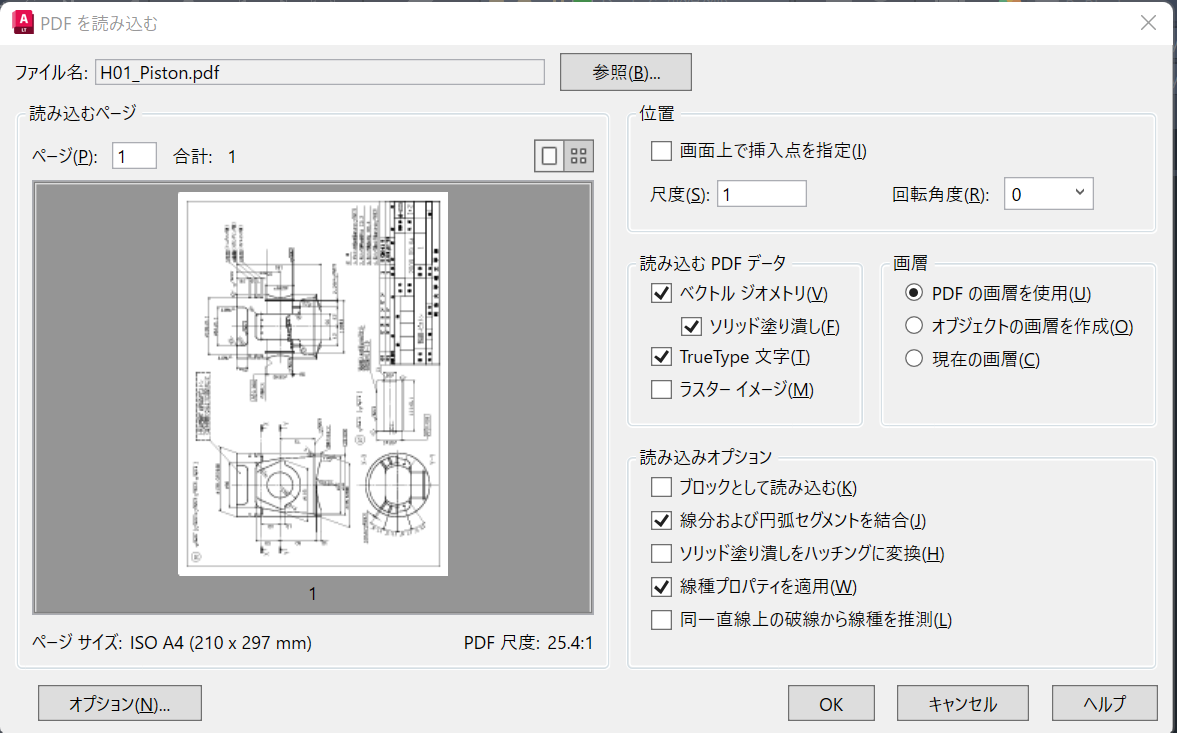Select PDF の画層を使用 radio button
The image size is (1177, 733).
point(913,293)
